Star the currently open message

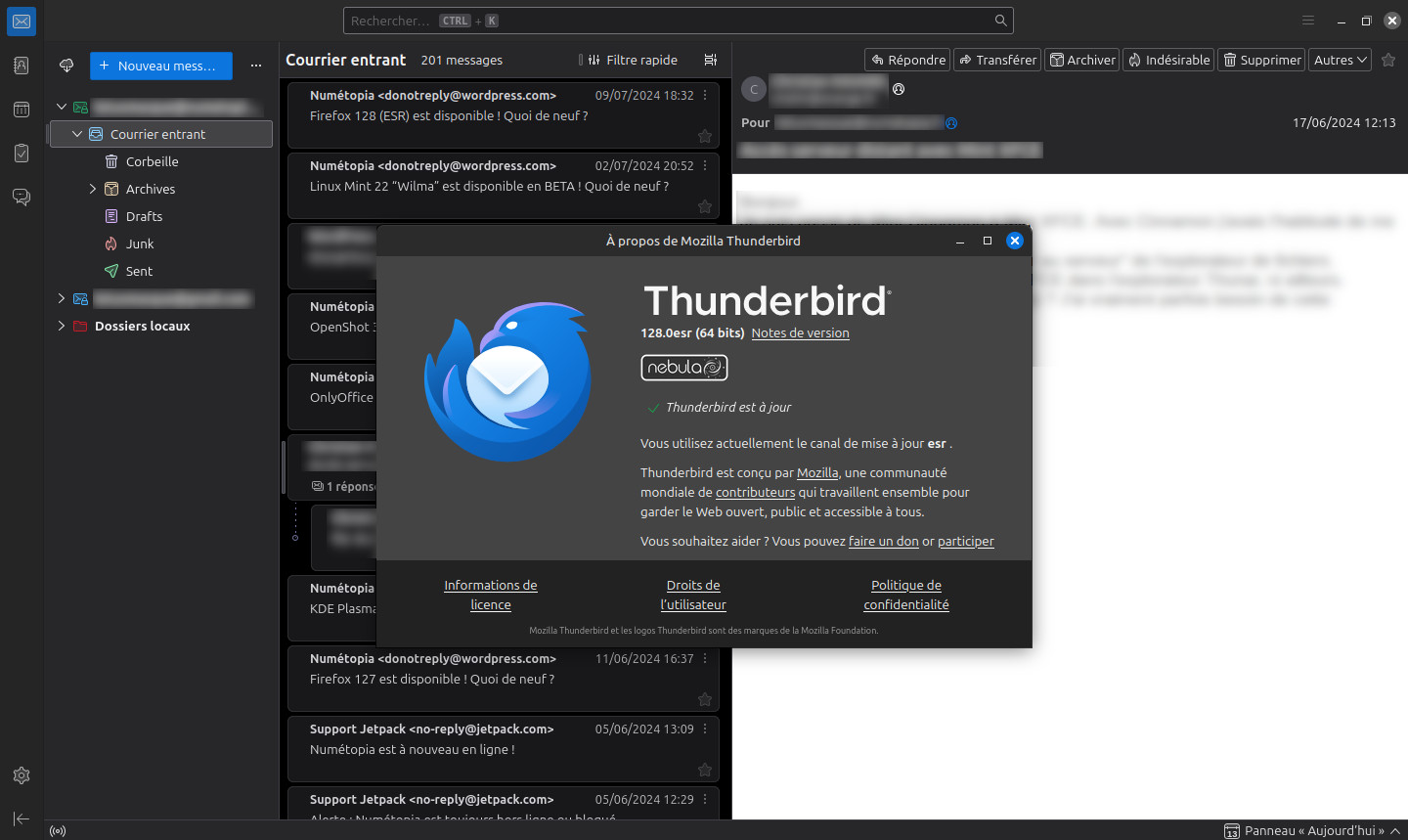(1387, 60)
